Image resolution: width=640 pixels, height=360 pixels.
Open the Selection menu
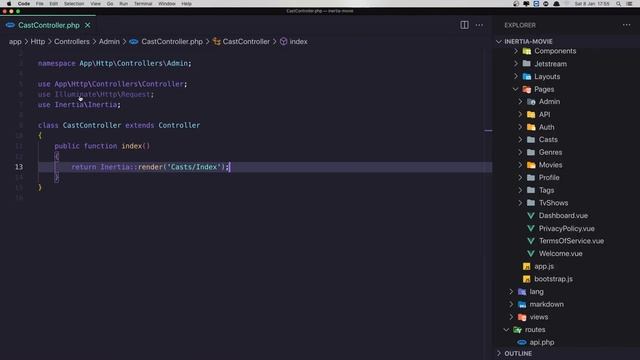74,4
